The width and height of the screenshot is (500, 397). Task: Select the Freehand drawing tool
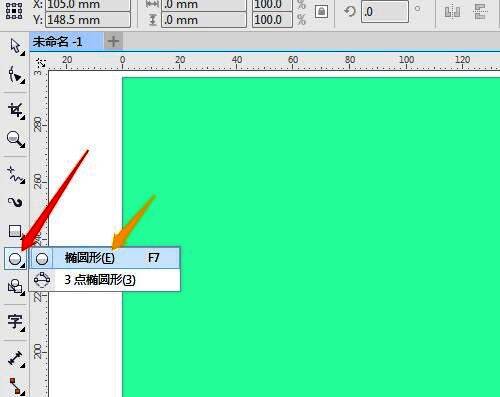pos(15,175)
